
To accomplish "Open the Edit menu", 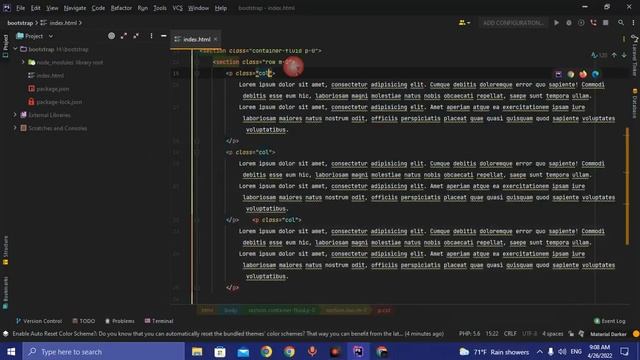I will tap(36, 8).
